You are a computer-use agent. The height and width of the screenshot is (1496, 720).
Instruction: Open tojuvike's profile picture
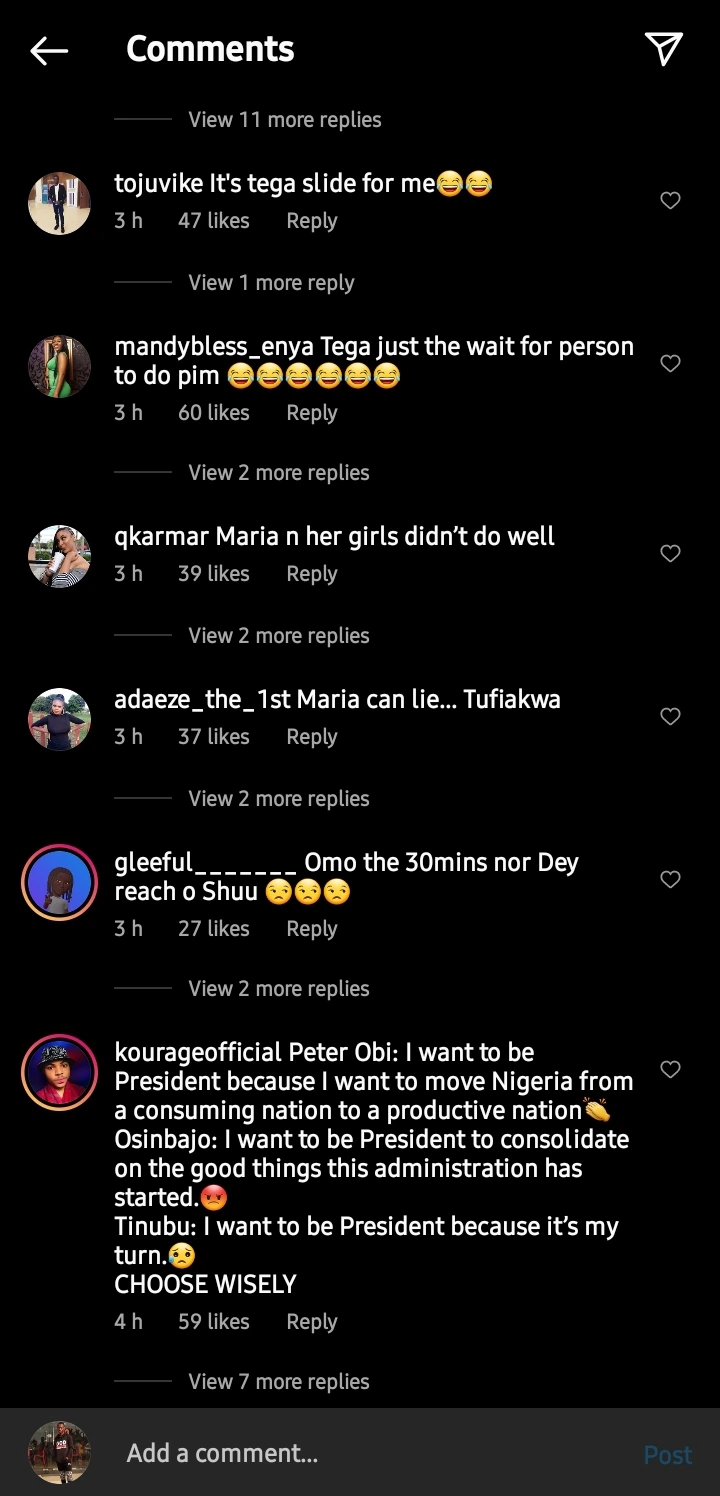60,203
